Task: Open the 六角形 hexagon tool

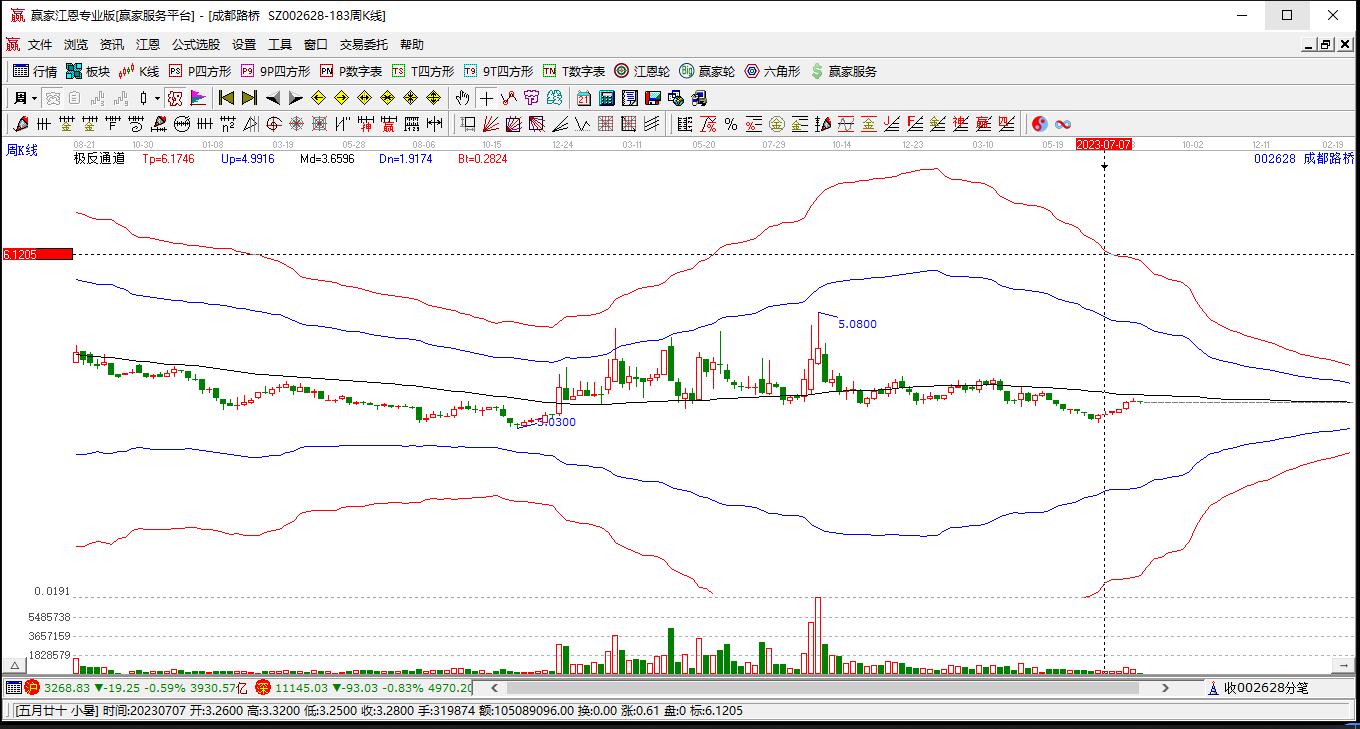Action: (772, 71)
